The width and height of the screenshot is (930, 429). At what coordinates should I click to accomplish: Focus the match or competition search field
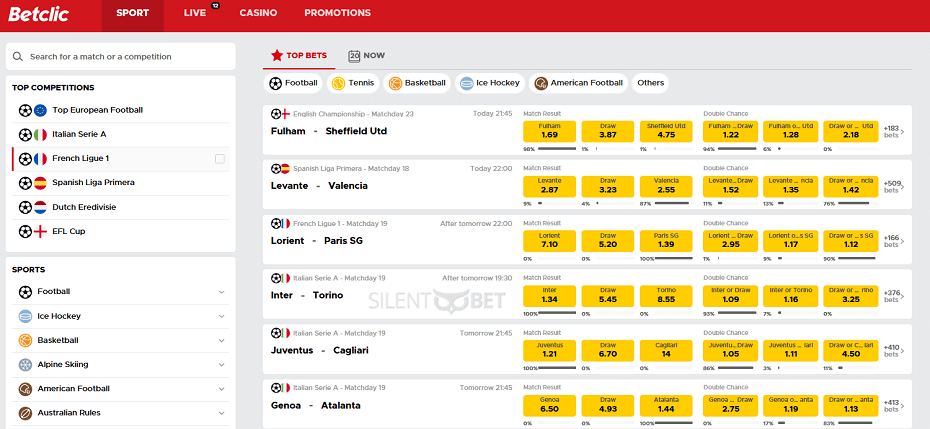(x=120, y=57)
